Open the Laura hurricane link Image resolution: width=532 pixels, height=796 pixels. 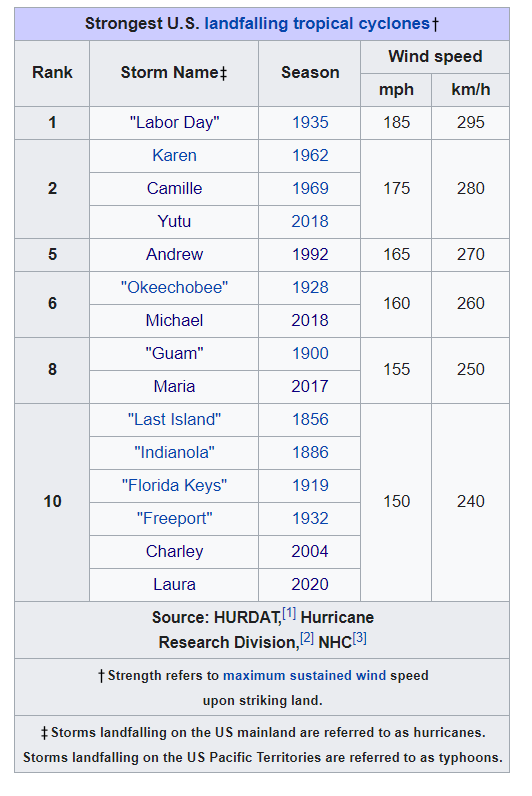pyautogui.click(x=174, y=584)
